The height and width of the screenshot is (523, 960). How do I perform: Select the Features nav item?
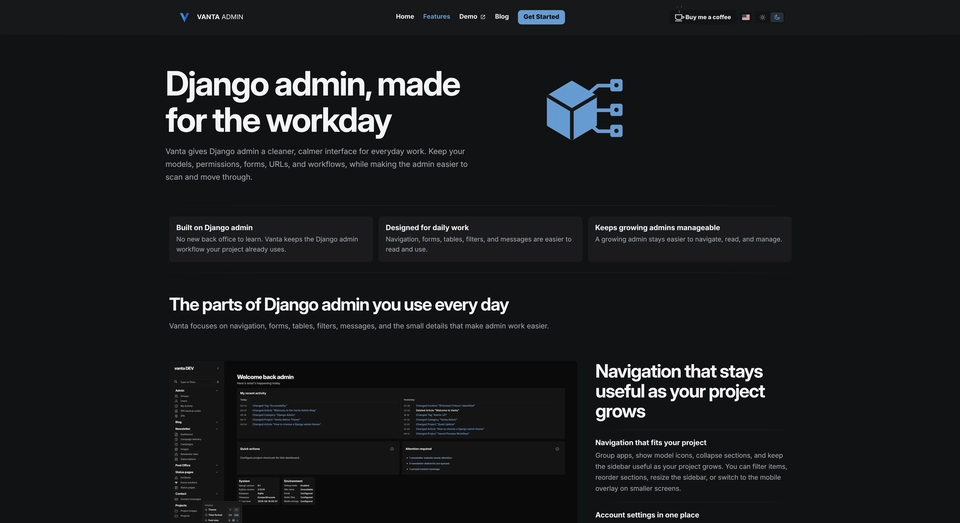click(x=437, y=17)
